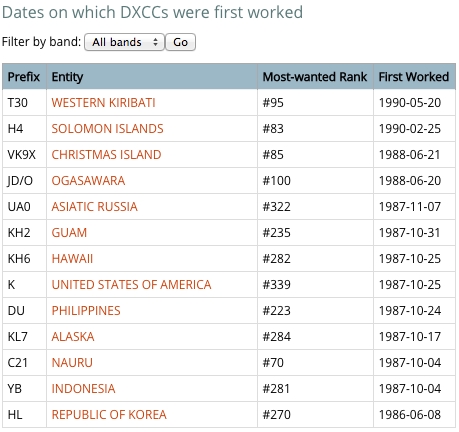
Task: Click the #70 rank cell
Action: coord(315,363)
